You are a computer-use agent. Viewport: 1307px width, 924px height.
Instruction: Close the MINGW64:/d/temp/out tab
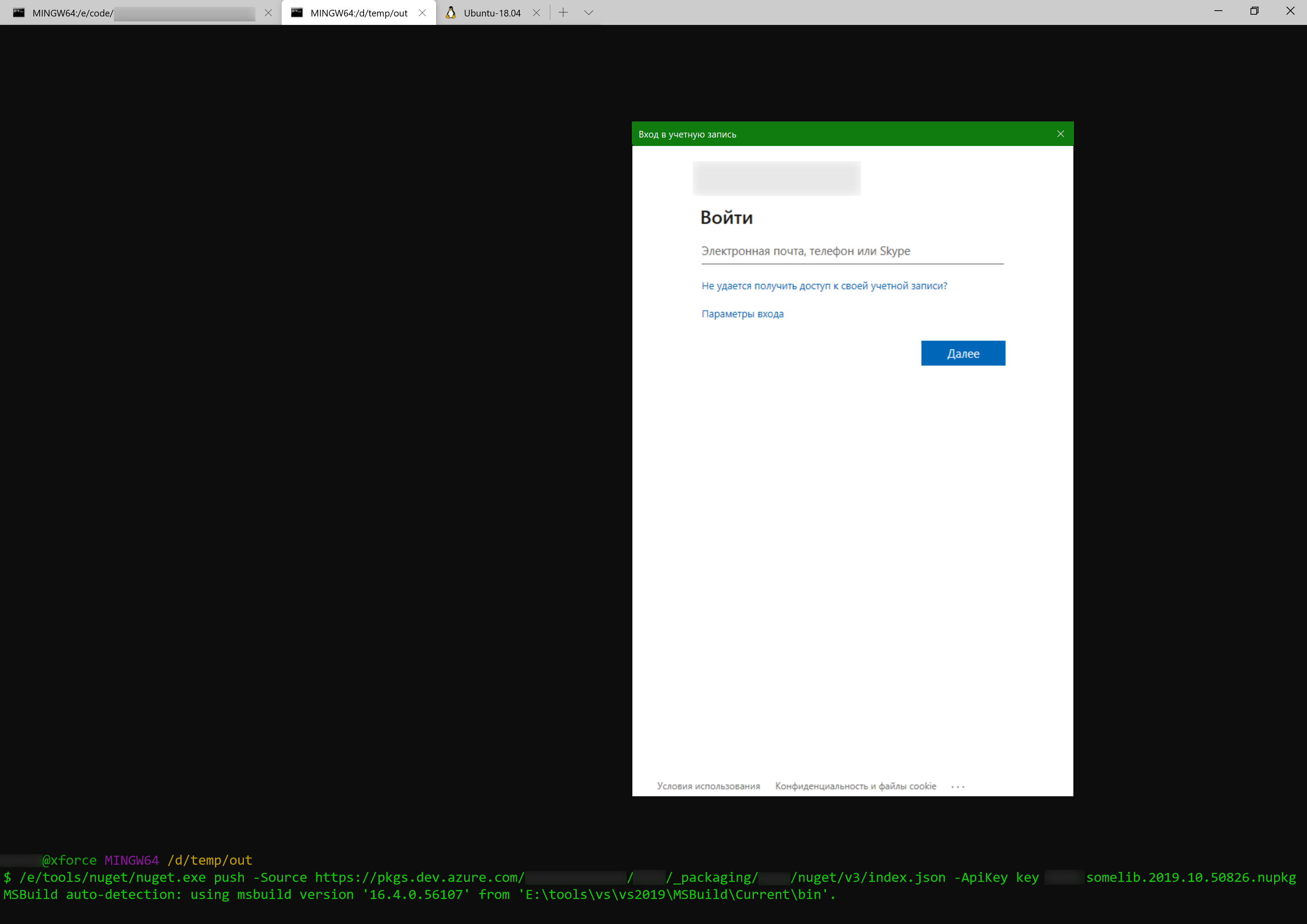[422, 12]
